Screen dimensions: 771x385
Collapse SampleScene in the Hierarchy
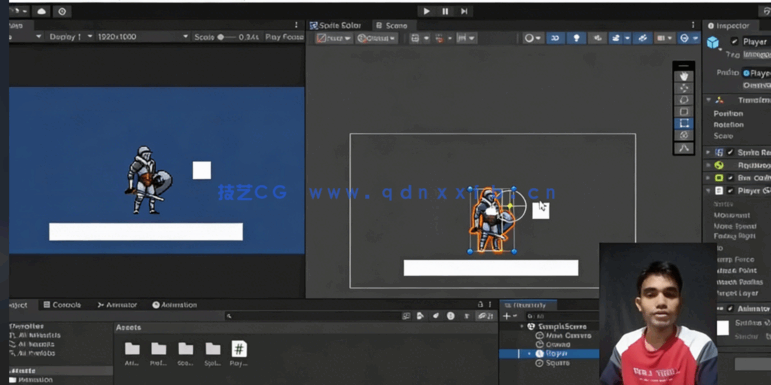522,326
